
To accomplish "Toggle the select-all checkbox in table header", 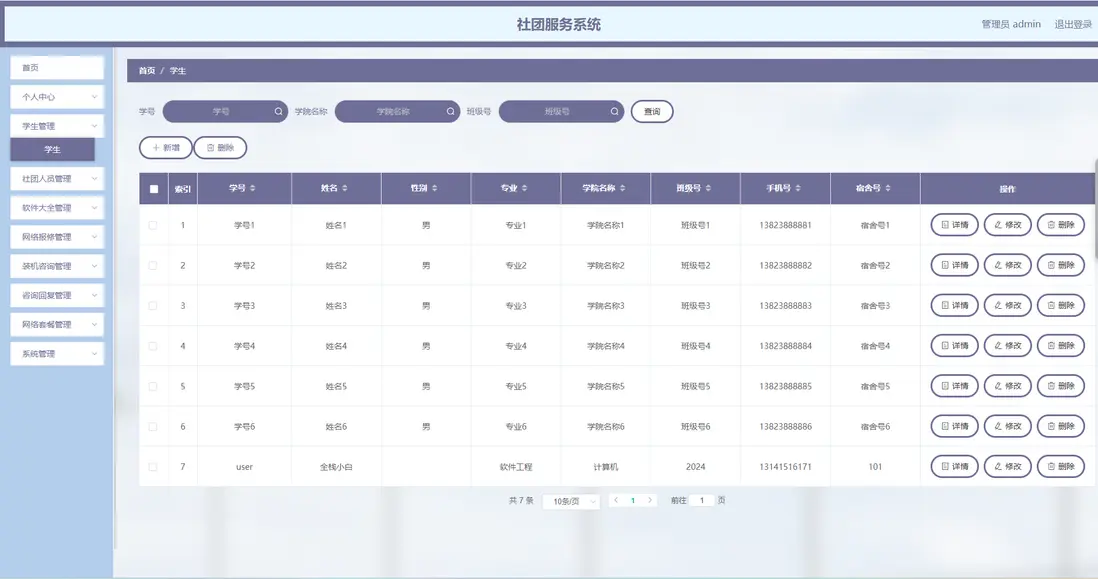I will click(154, 189).
